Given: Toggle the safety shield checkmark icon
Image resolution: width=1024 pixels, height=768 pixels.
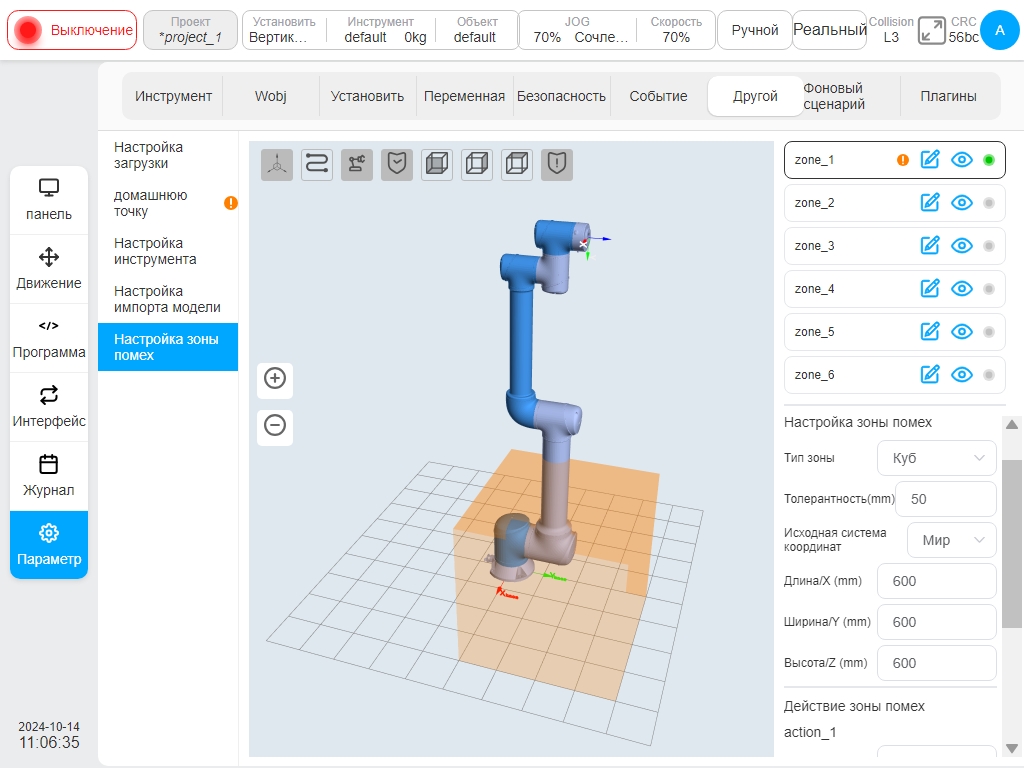Looking at the screenshot, I should [396, 164].
